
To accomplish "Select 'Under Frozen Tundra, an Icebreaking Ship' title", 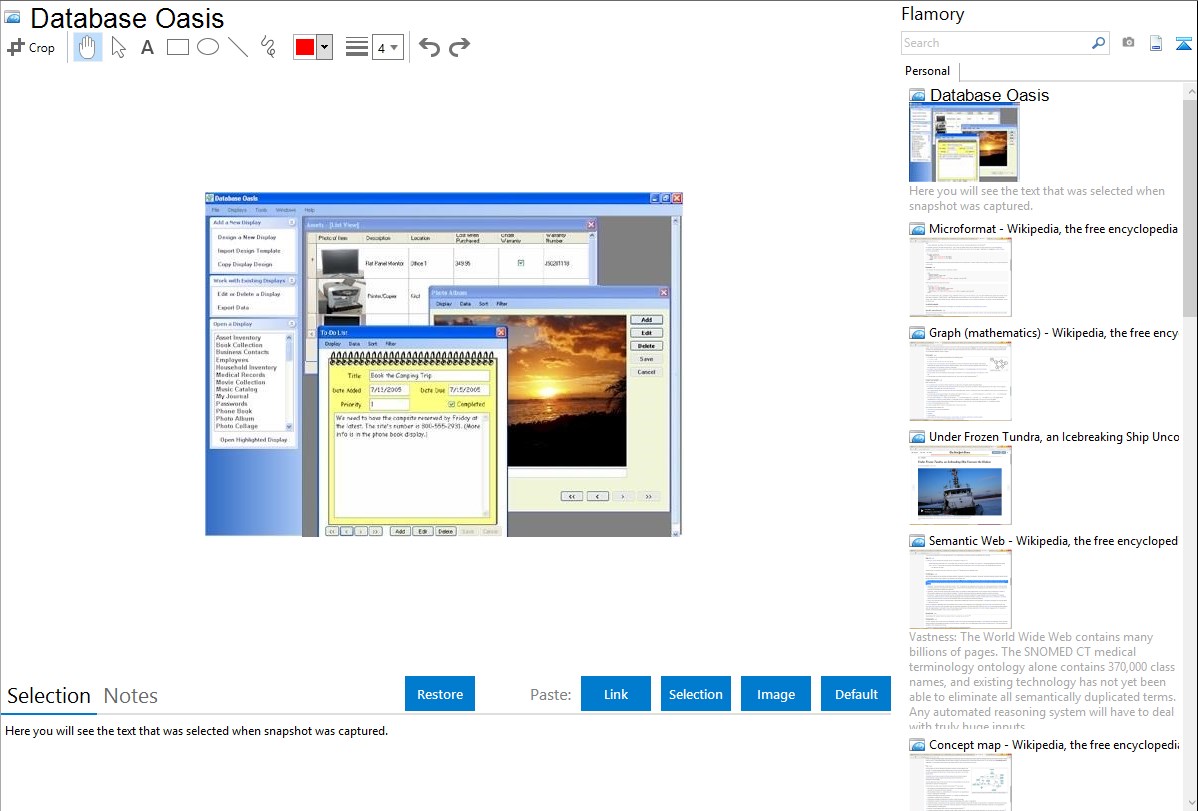I will (1054, 436).
